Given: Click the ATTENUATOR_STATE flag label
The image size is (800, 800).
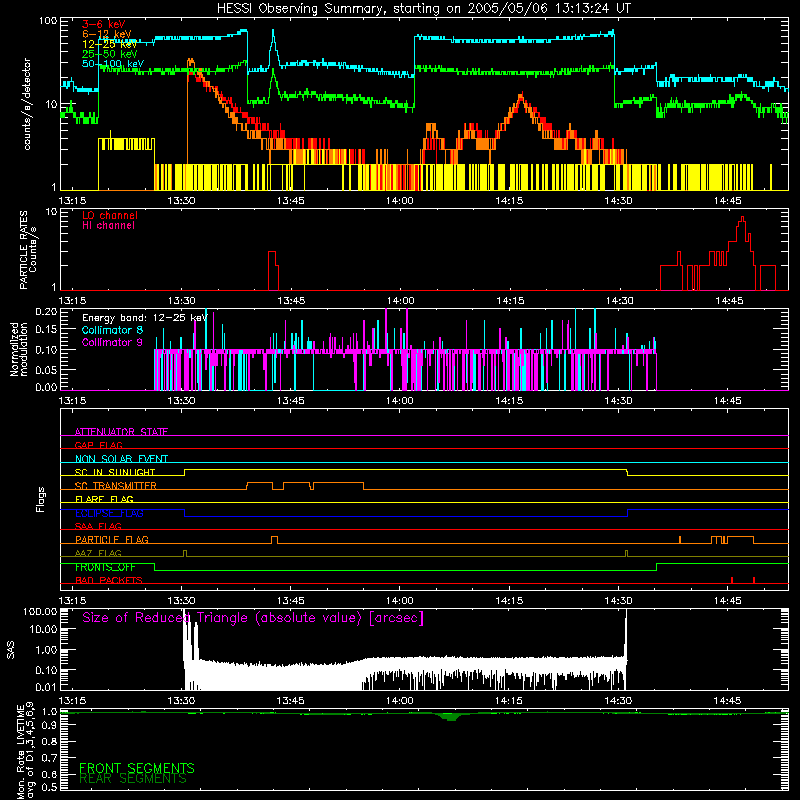Looking at the screenshot, I should (121, 432).
